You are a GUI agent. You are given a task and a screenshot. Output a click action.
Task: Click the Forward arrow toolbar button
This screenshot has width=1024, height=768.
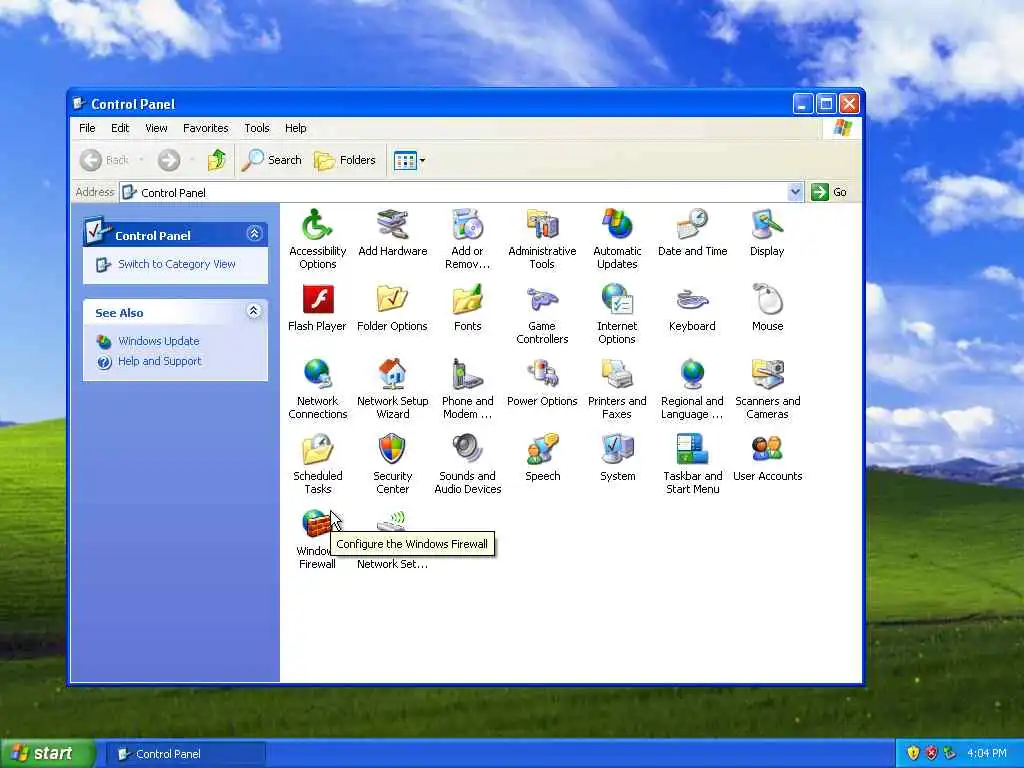coord(168,160)
